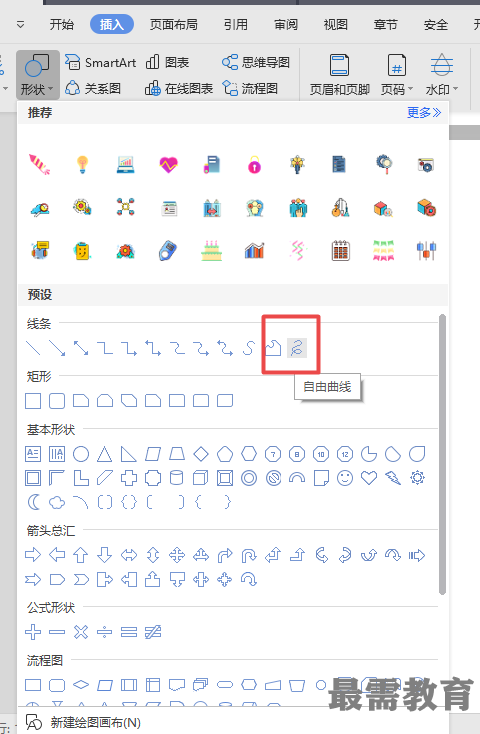Viewport: 480px width, 734px height.
Task: Switch to the 页面布局 tab
Action: pyautogui.click(x=173, y=24)
